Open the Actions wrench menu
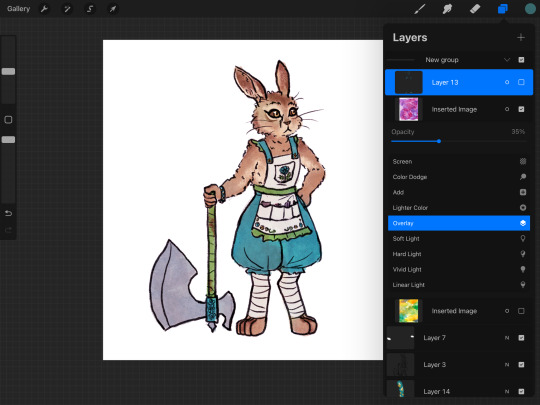Screen dimensions: 540x405 point(44,9)
